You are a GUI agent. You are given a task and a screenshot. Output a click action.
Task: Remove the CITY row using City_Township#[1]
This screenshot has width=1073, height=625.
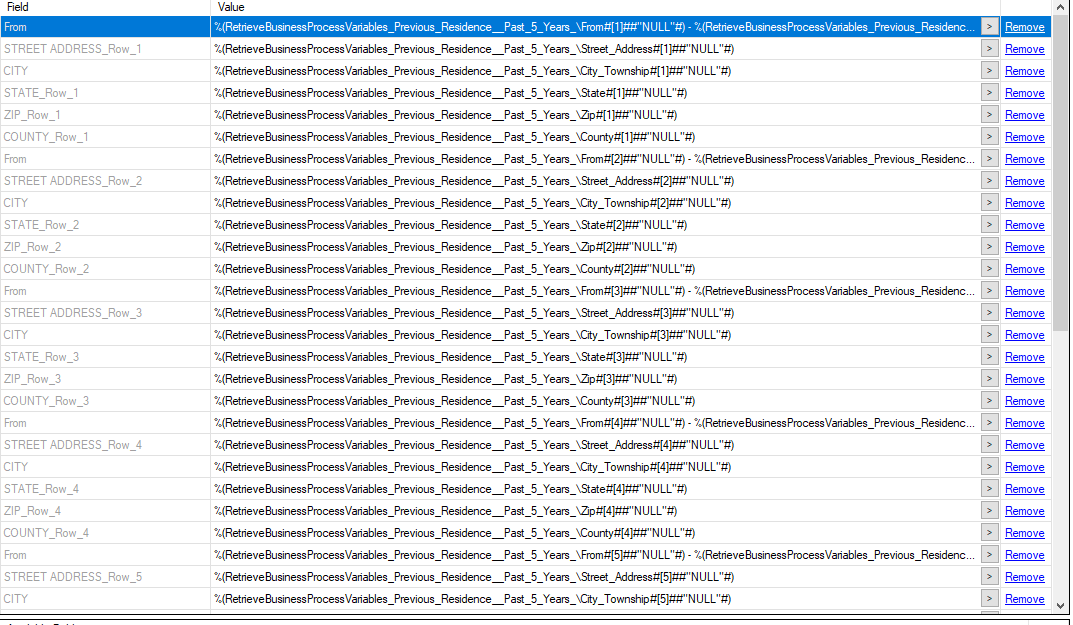click(1024, 71)
